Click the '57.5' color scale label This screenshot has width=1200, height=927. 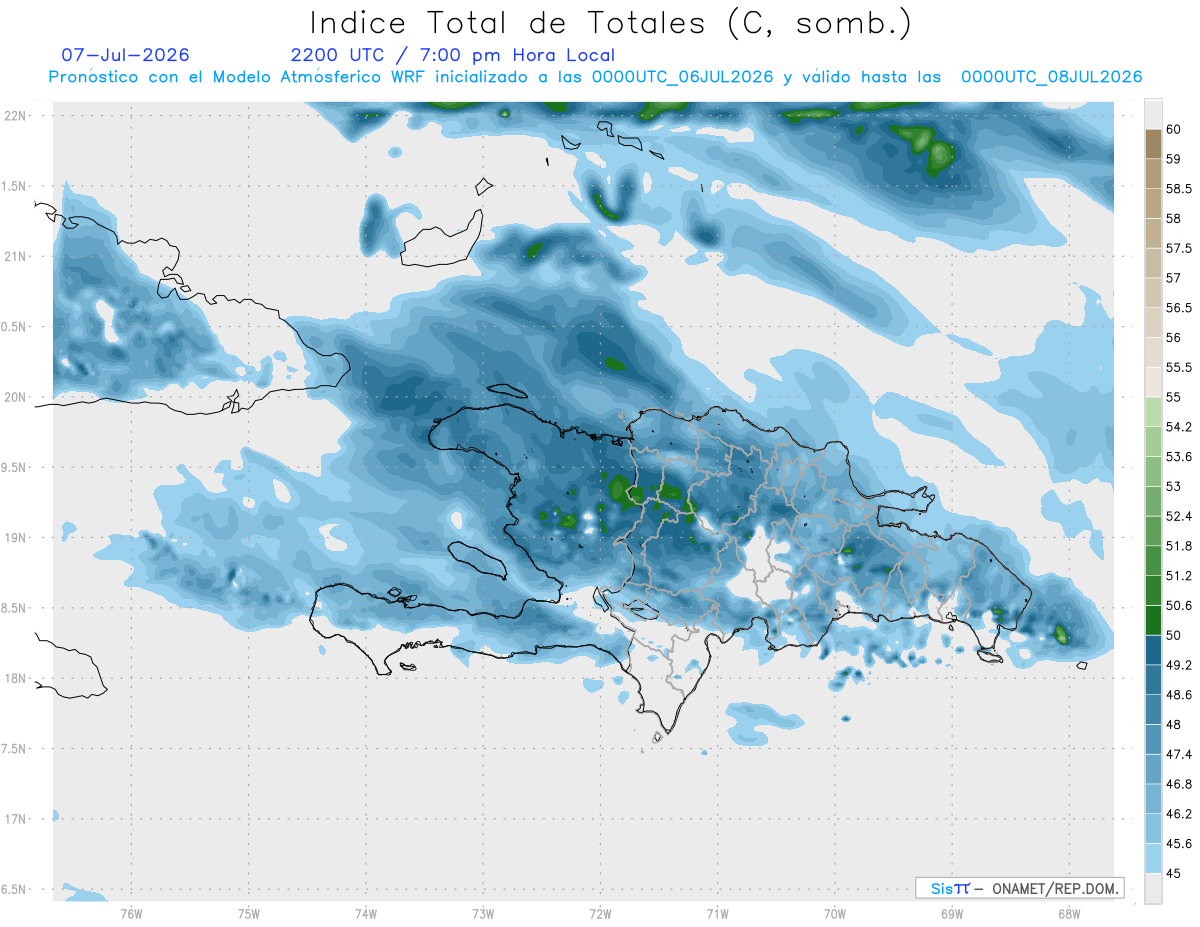click(1178, 248)
